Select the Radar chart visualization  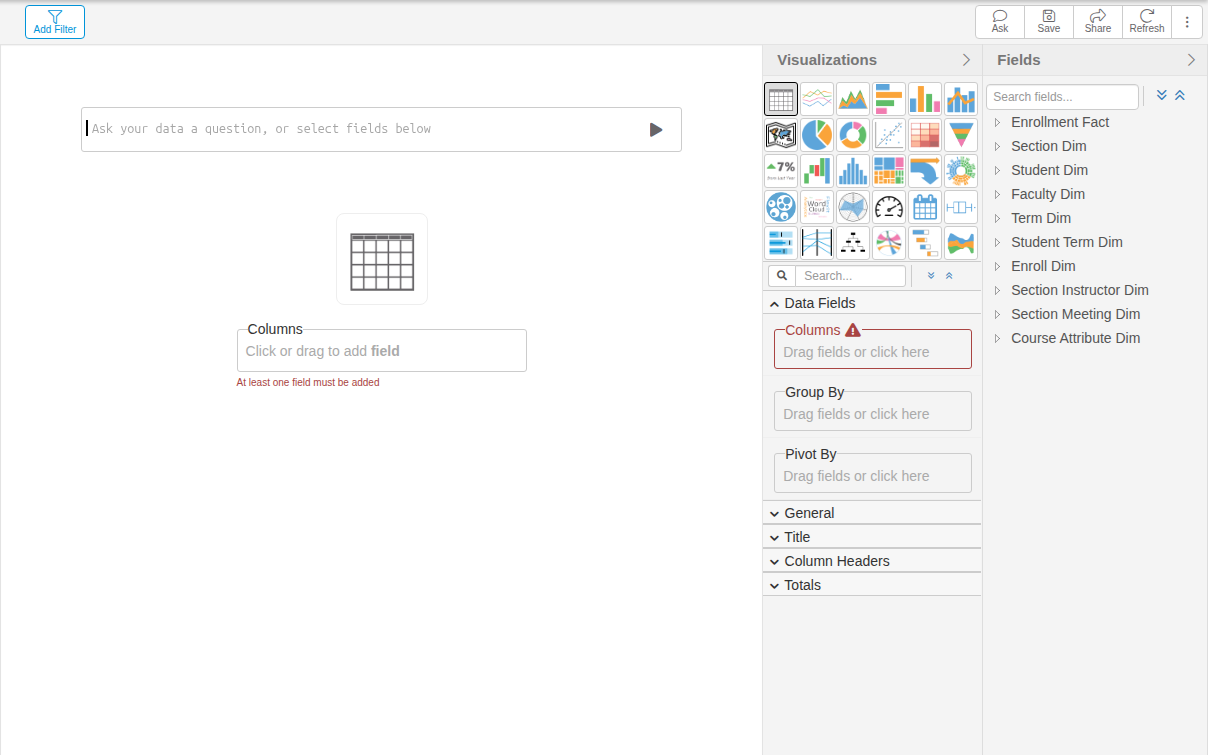pos(853,207)
